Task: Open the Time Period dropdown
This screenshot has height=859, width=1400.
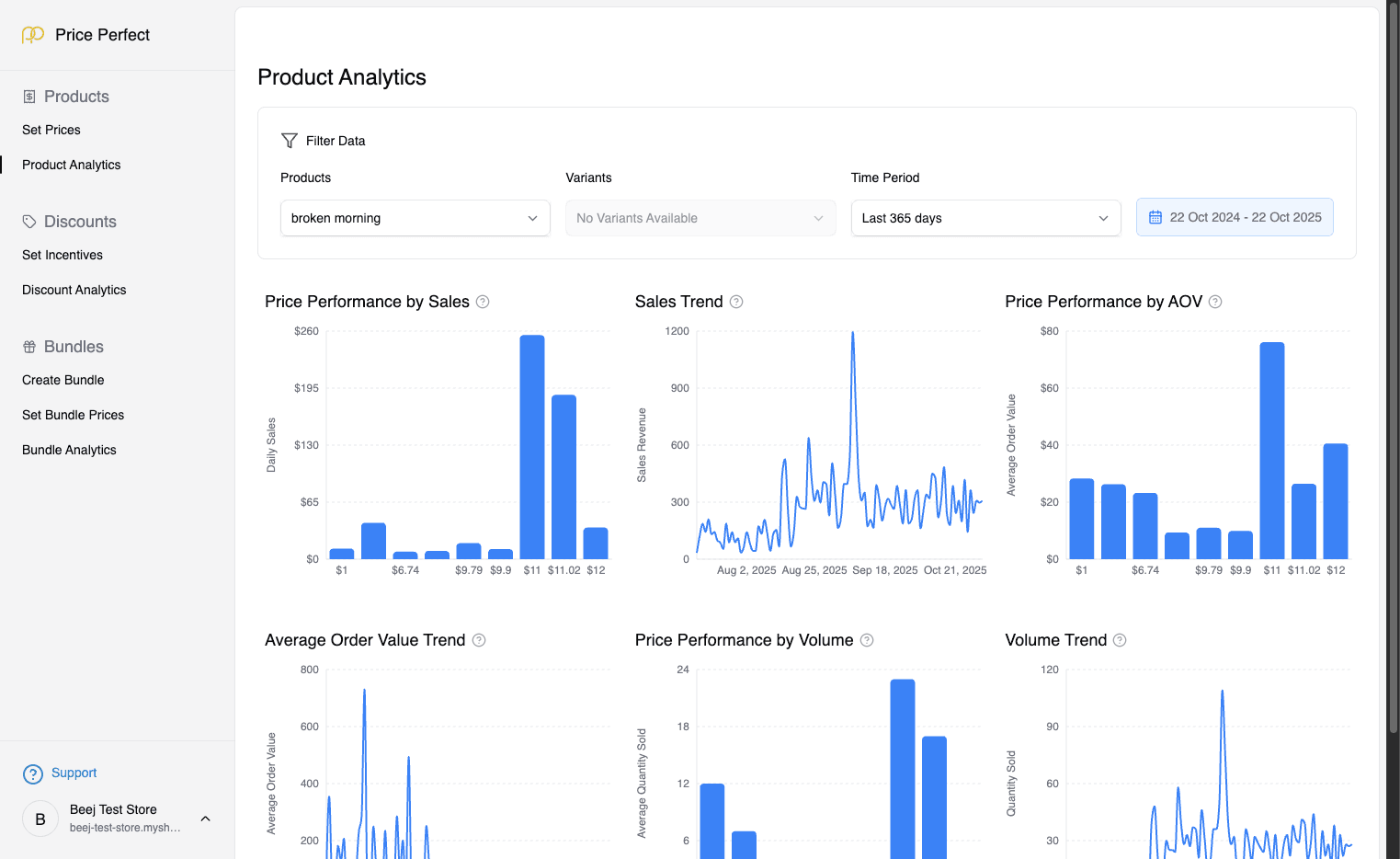Action: coord(985,218)
